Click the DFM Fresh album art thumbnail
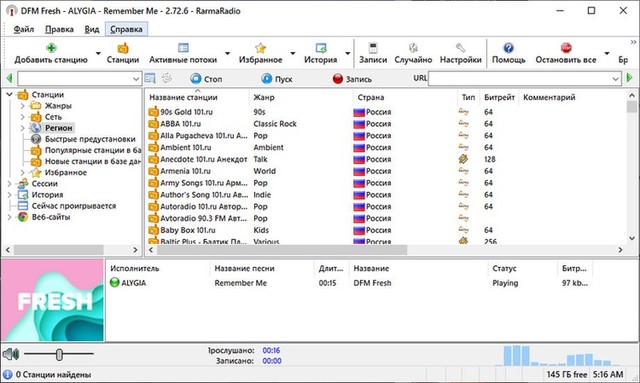 point(52,300)
